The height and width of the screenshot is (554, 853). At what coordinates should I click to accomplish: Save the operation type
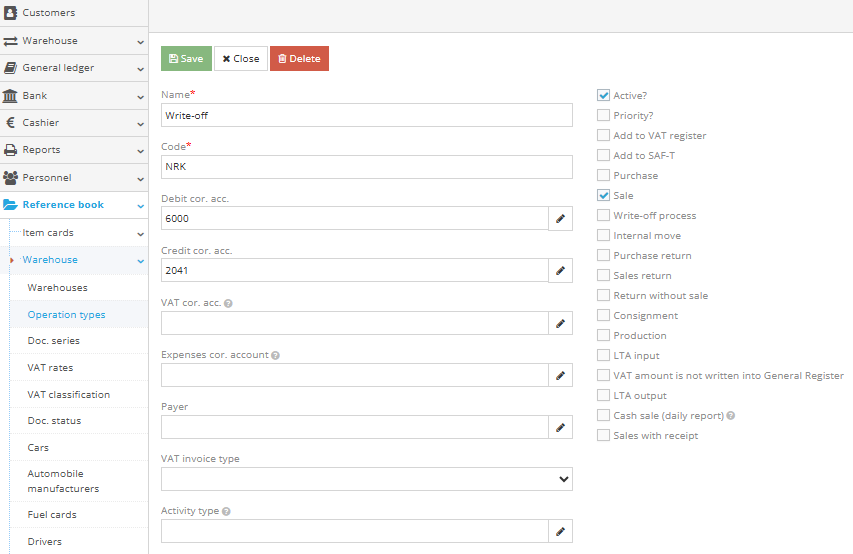[186, 59]
